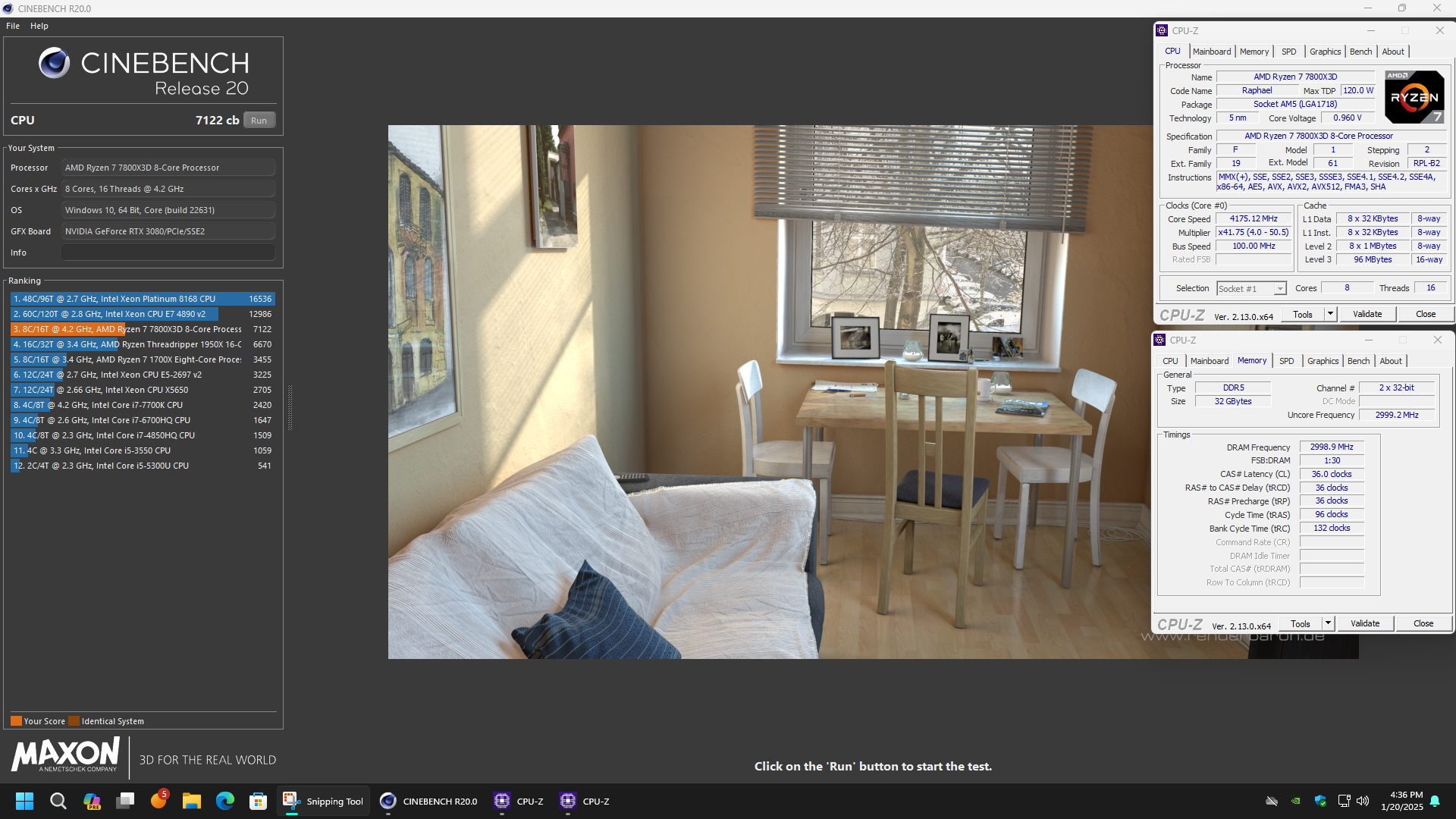The height and width of the screenshot is (819, 1456).
Task: Switch to Bench tab in top CPU-Z window
Action: pyautogui.click(x=1360, y=52)
